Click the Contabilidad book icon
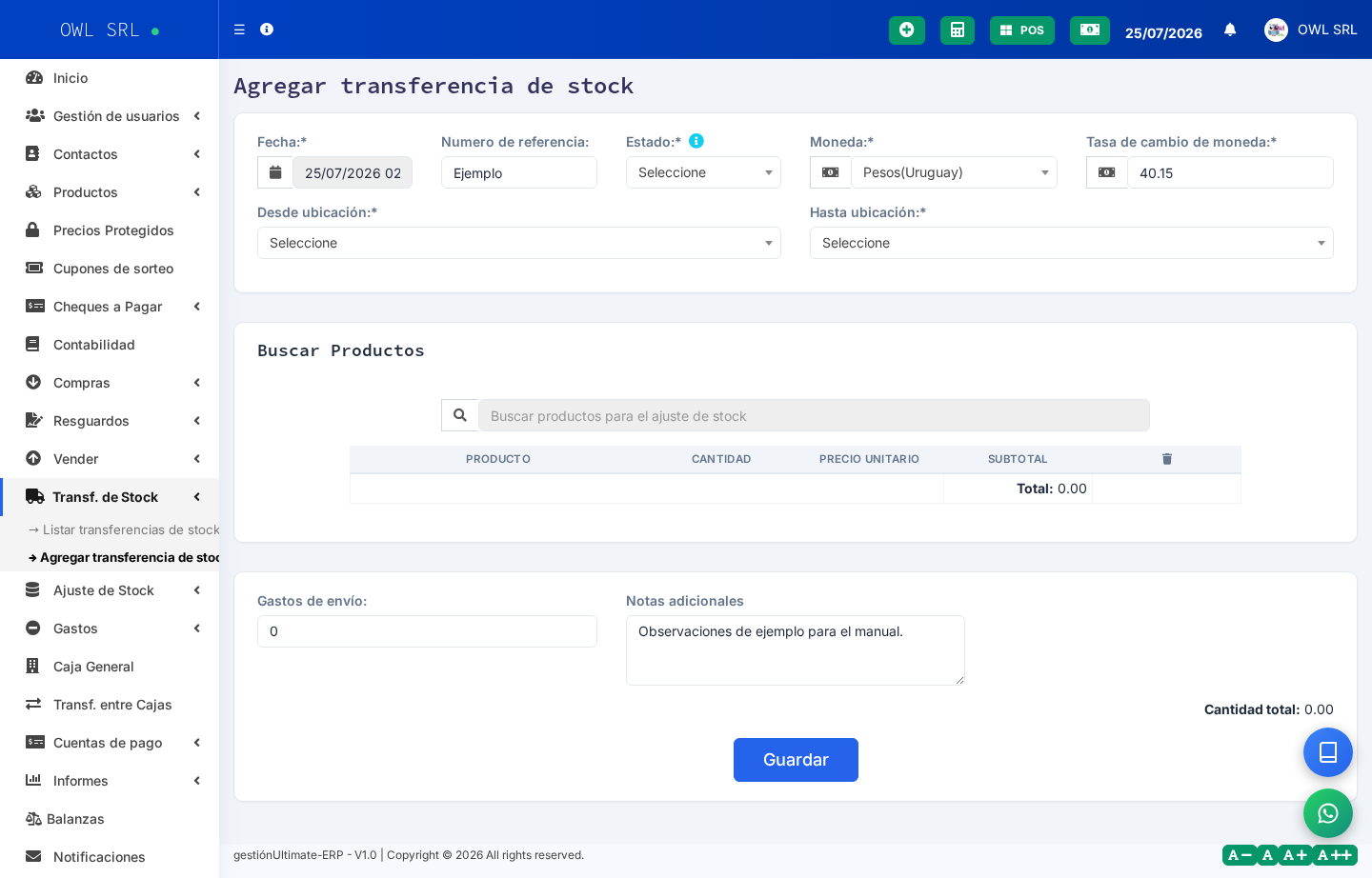Image resolution: width=1372 pixels, height=878 pixels. [32, 344]
